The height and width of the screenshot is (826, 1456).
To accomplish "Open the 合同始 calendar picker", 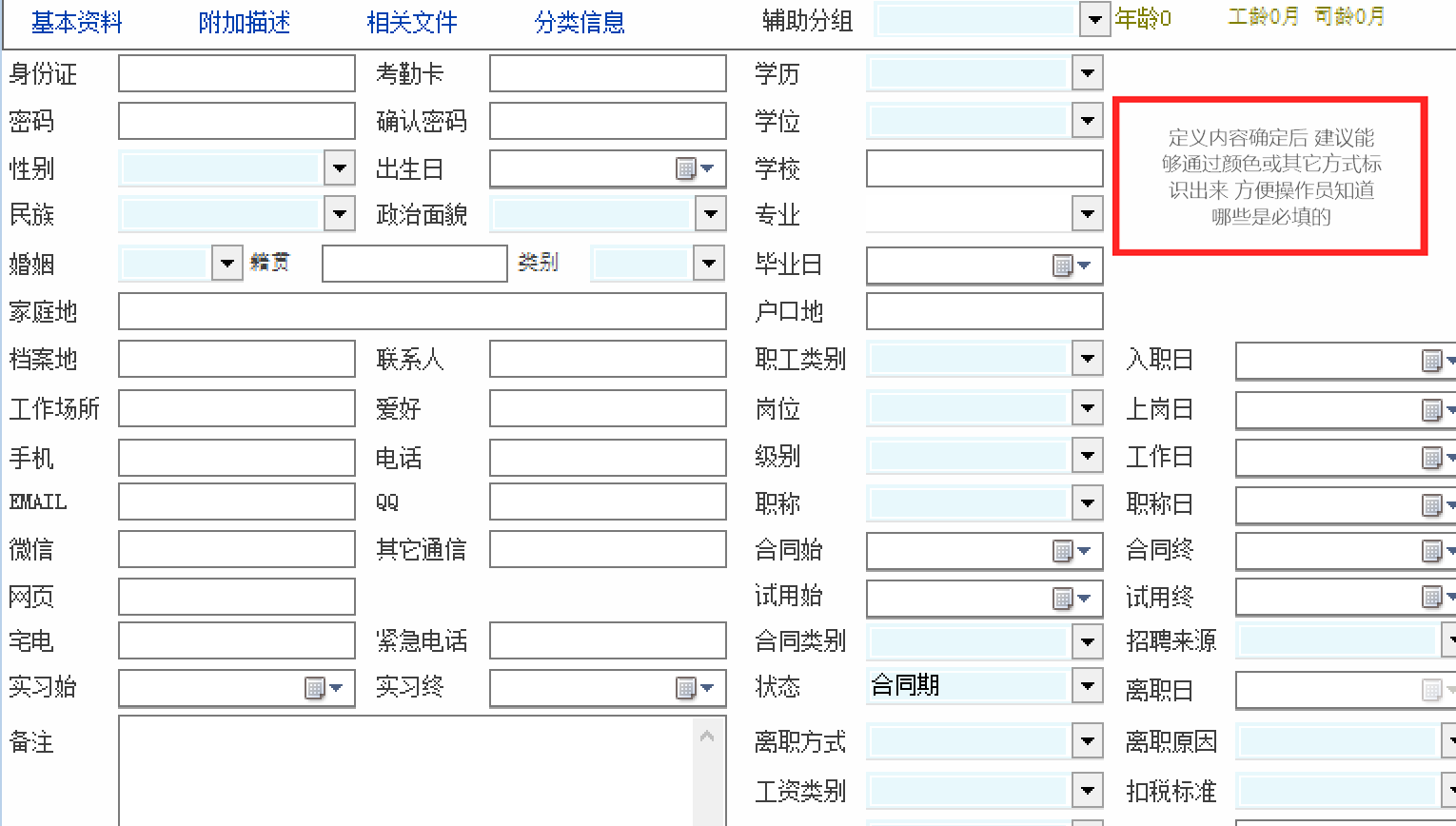I will point(1071,551).
